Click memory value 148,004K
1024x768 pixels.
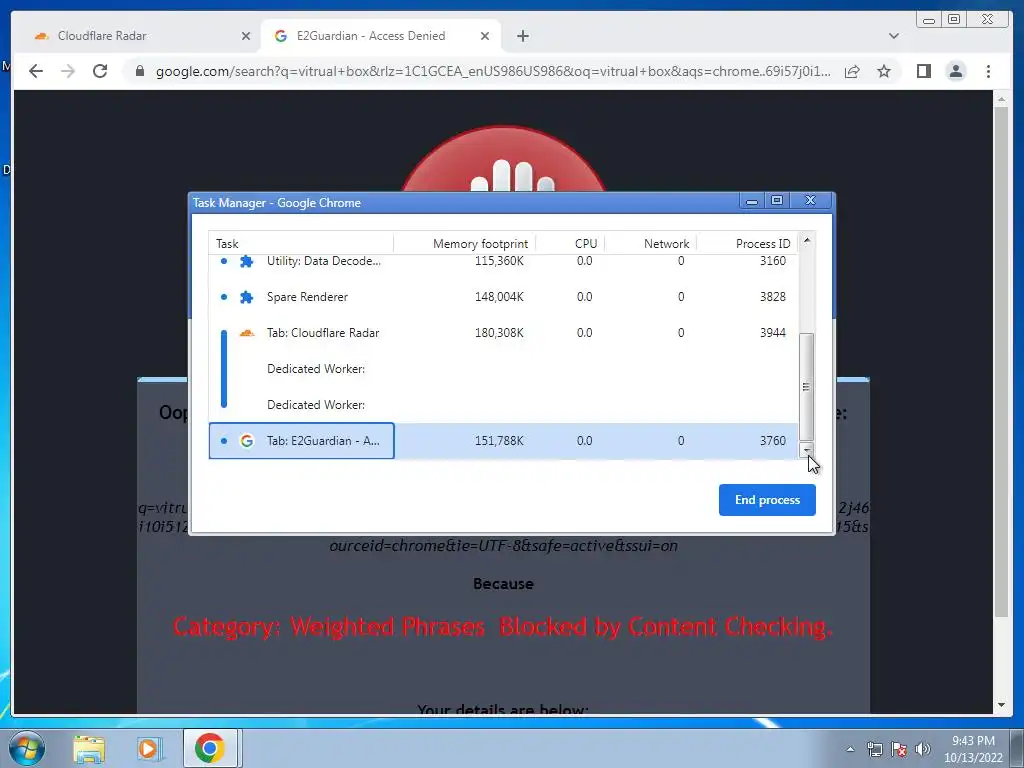pyautogui.click(x=499, y=296)
